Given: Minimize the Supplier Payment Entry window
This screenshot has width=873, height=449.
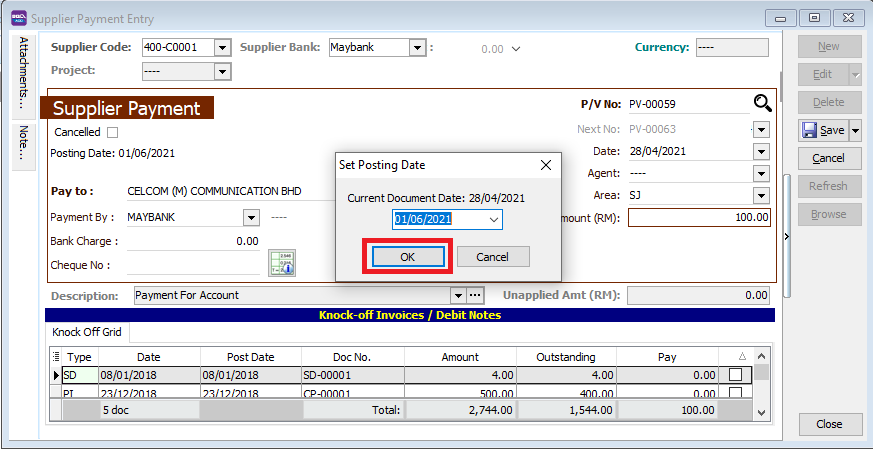Looking at the screenshot, I should 781,18.
